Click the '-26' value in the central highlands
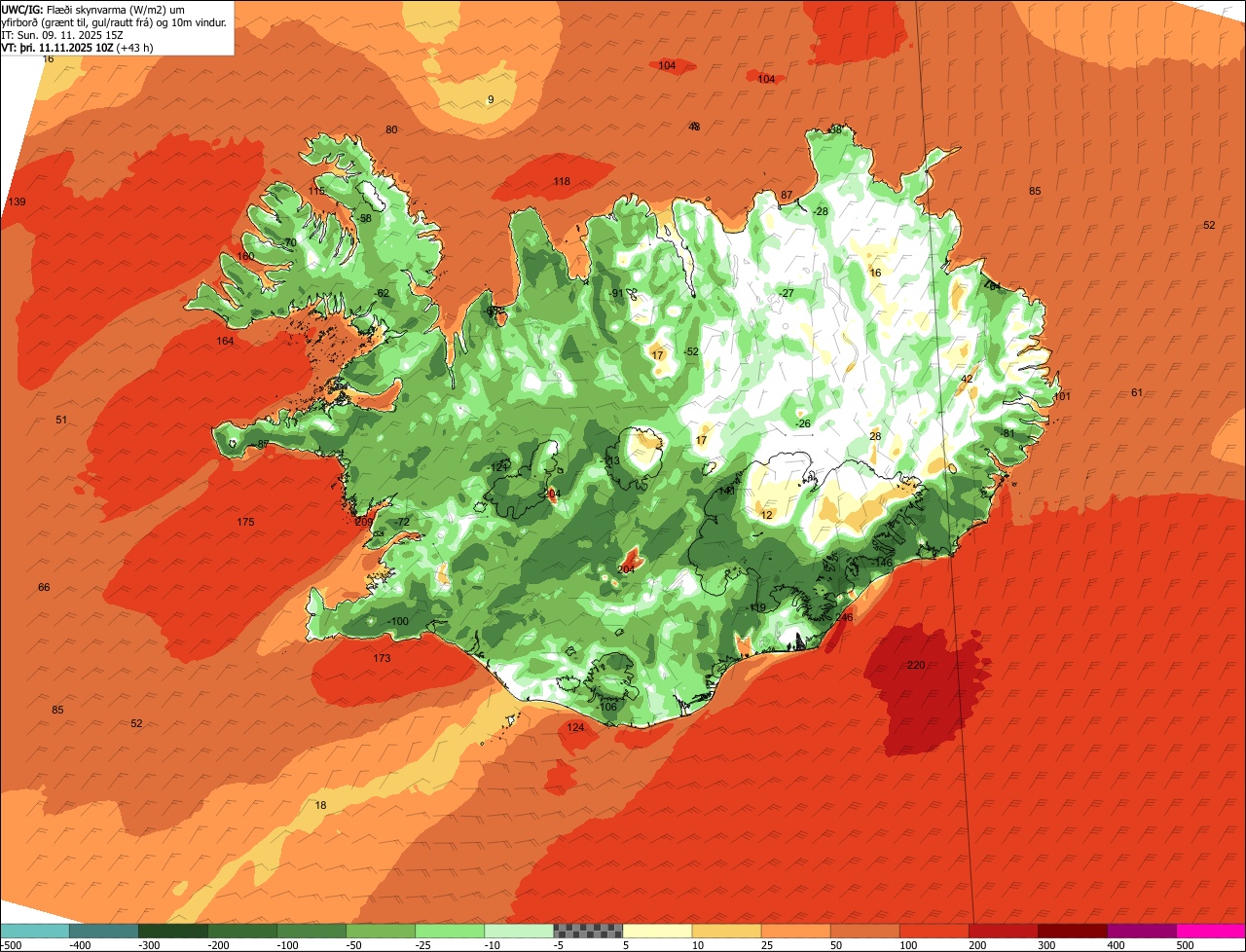The height and width of the screenshot is (952, 1246). tap(801, 423)
